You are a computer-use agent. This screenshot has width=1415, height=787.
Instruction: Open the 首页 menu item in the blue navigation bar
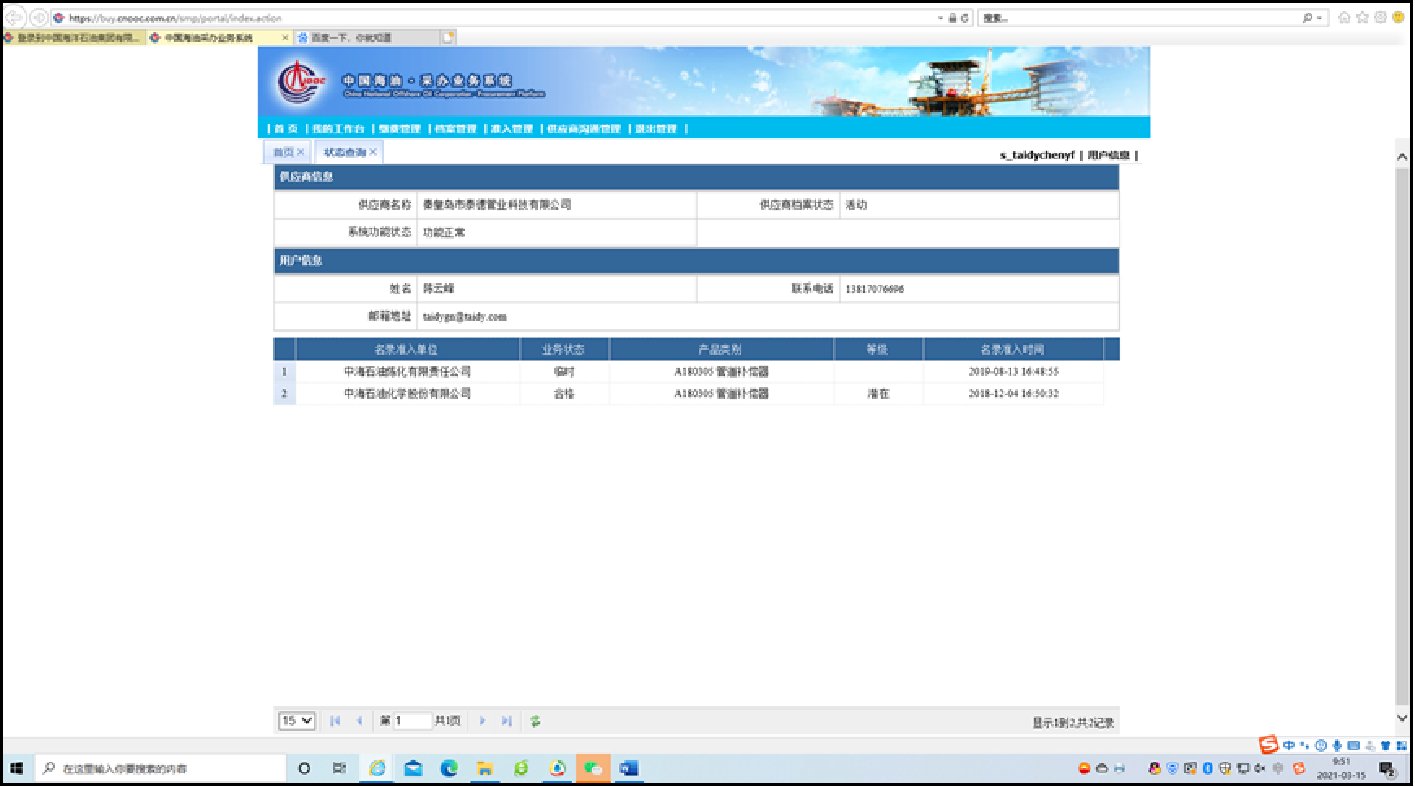pos(285,129)
